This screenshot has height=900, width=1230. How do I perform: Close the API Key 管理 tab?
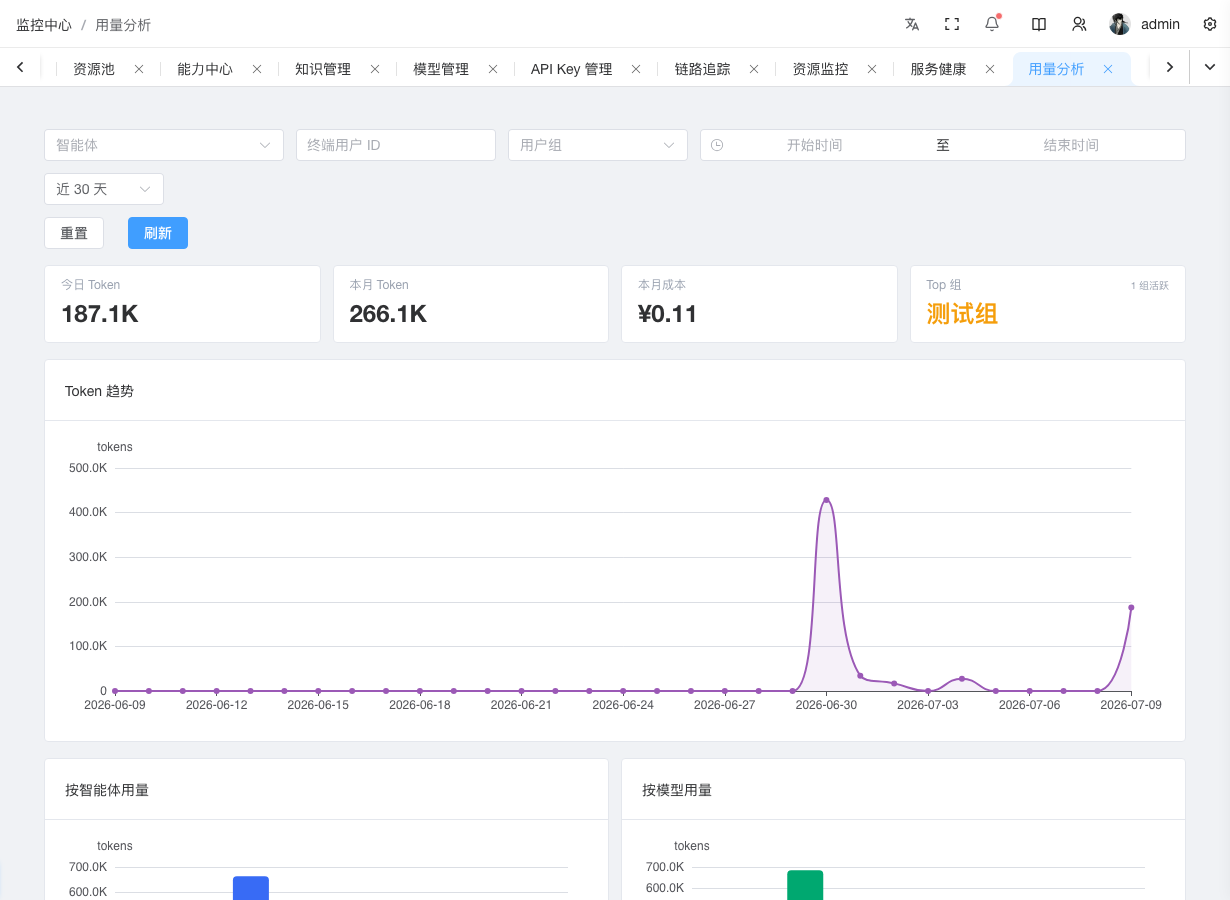[636, 69]
